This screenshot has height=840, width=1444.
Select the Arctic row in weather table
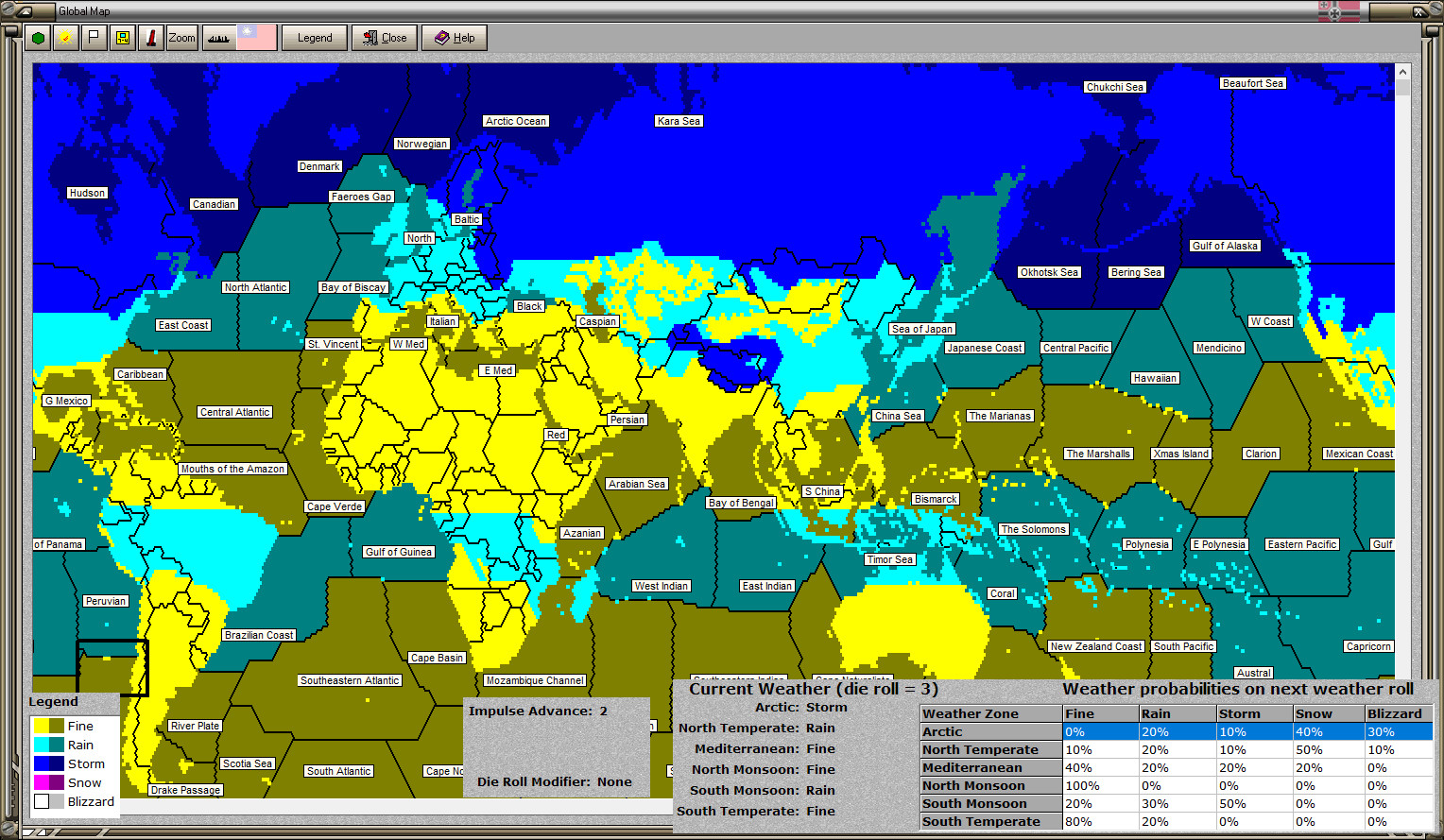(1177, 732)
